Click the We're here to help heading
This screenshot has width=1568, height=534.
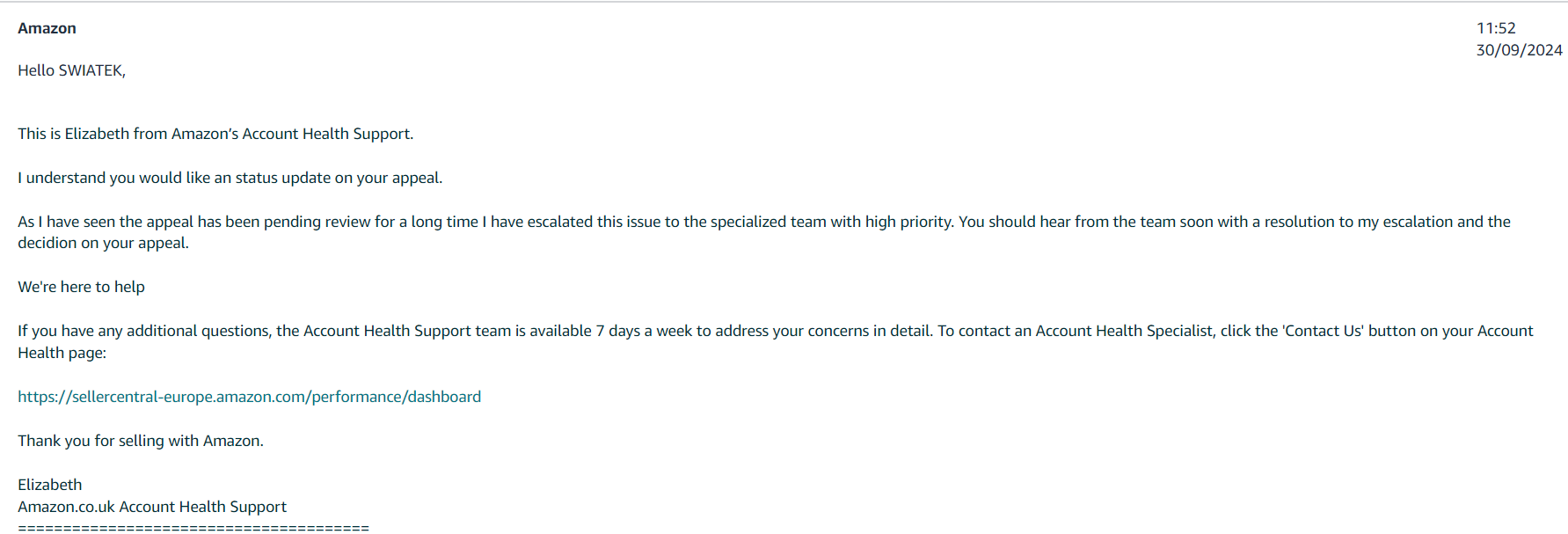tap(81, 287)
